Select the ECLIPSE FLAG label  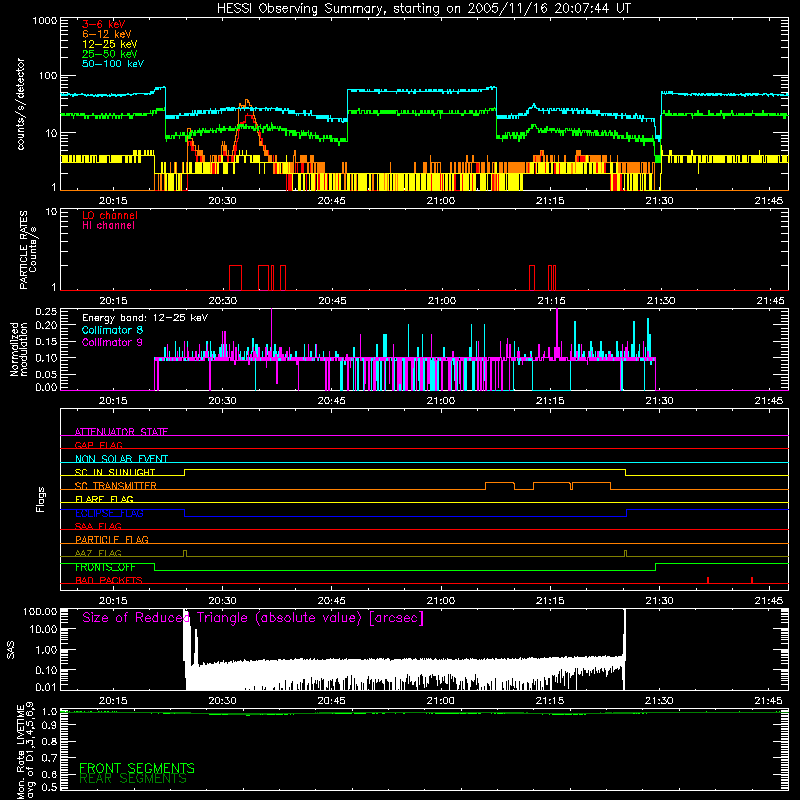pos(109,513)
